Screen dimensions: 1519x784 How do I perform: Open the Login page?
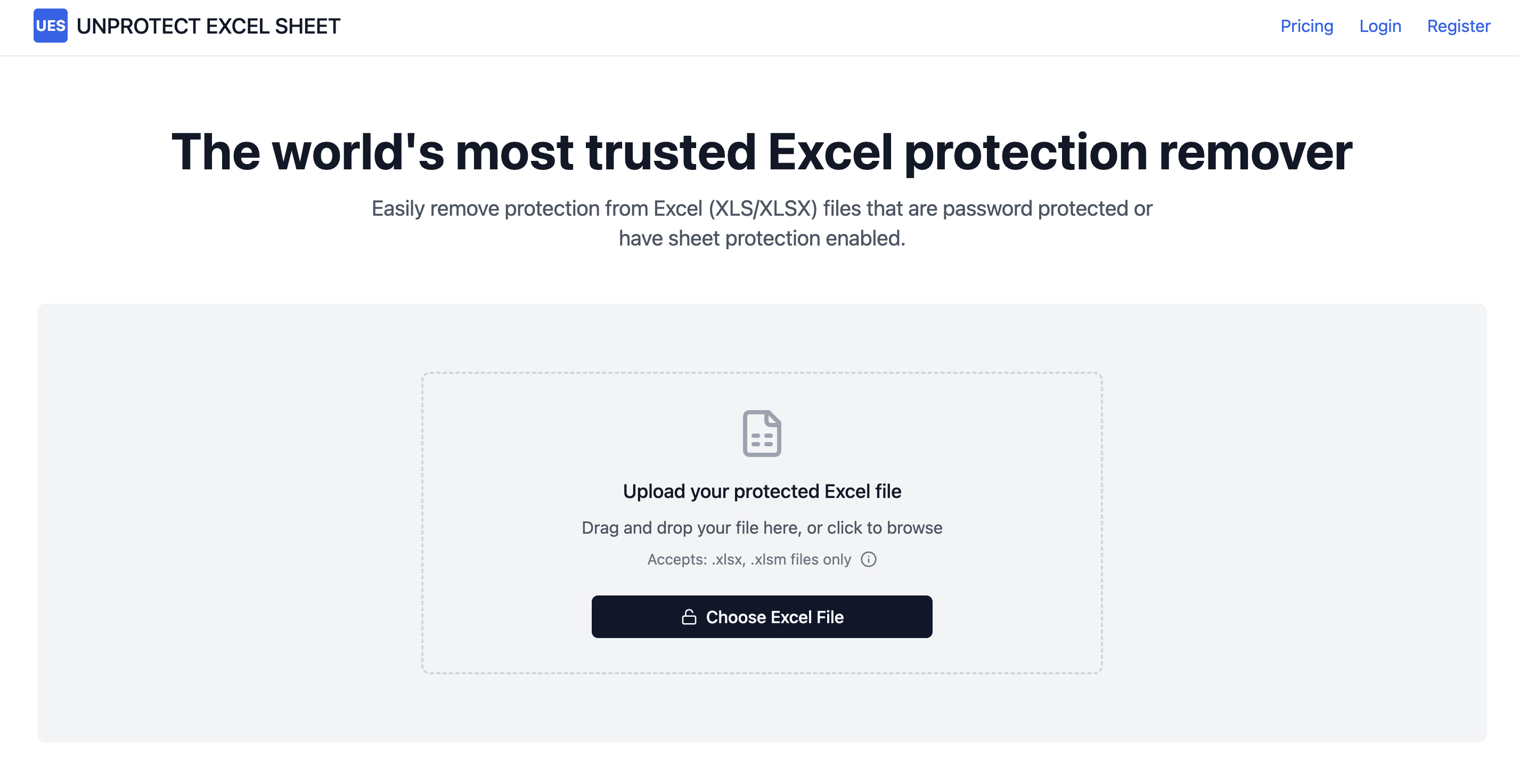(1381, 27)
